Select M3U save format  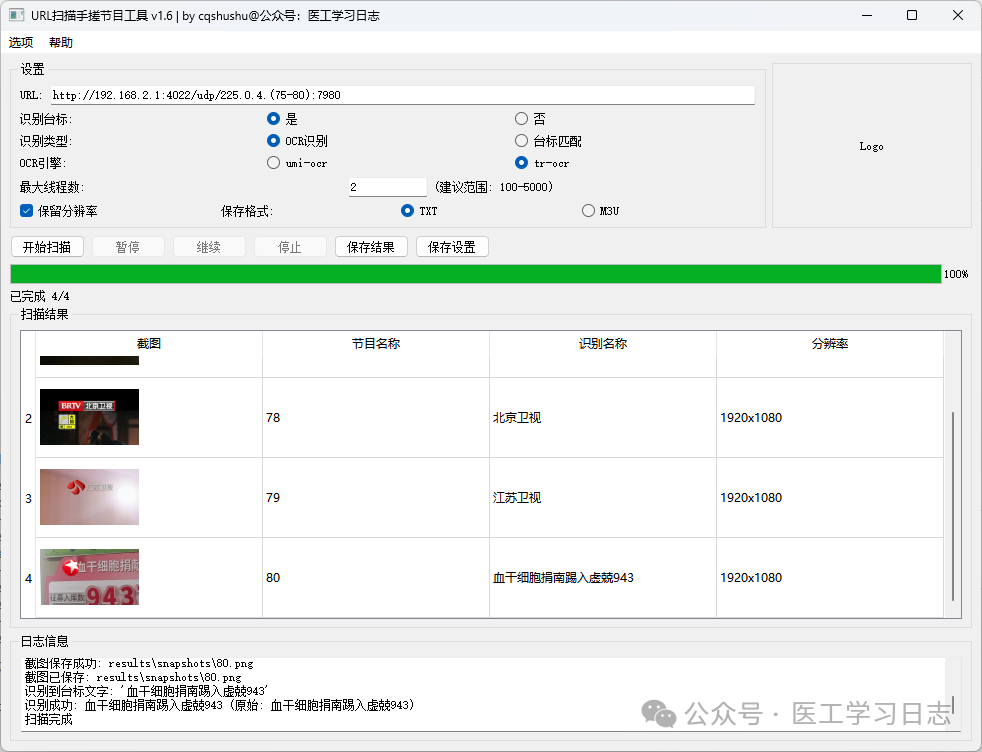pos(588,211)
